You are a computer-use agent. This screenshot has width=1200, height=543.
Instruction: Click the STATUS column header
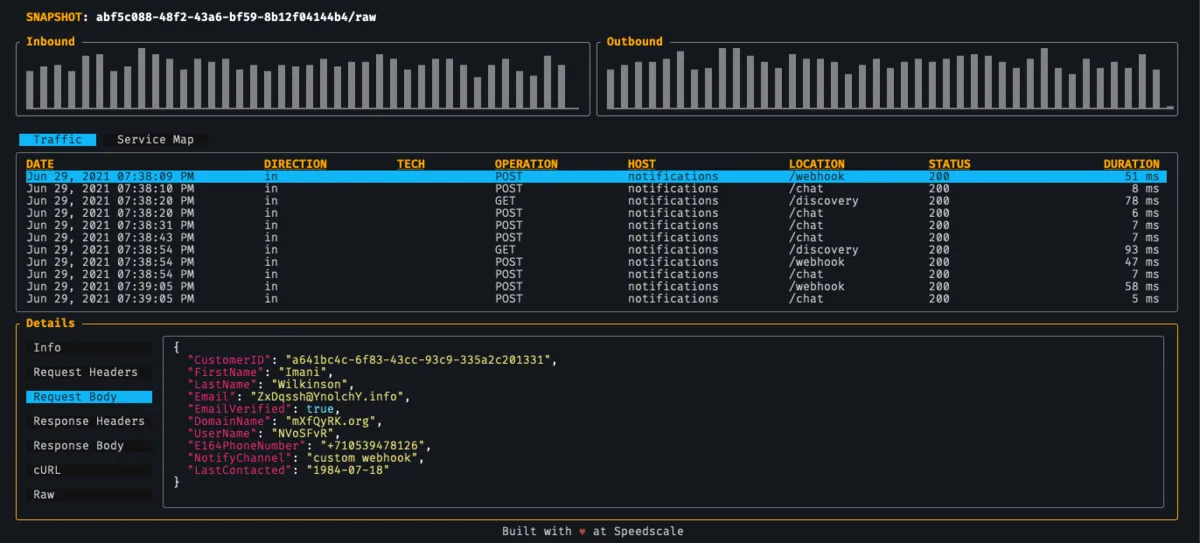tap(949, 164)
